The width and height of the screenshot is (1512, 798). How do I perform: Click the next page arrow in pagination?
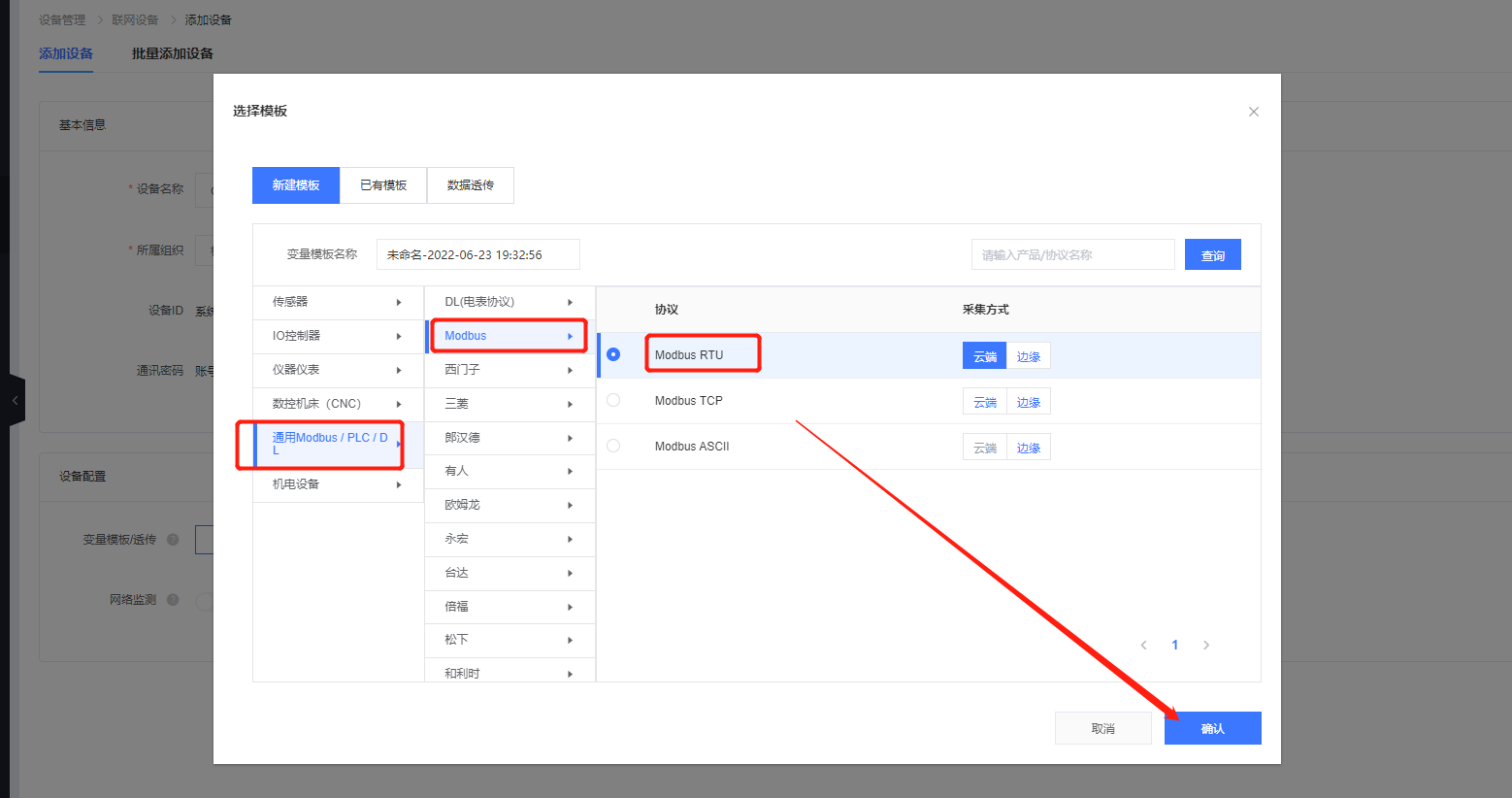tap(1206, 646)
